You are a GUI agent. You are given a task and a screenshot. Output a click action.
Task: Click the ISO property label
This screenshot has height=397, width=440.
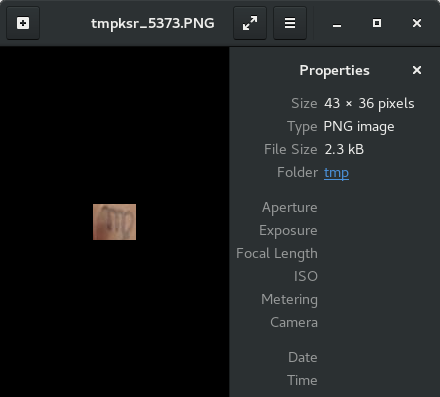(306, 276)
